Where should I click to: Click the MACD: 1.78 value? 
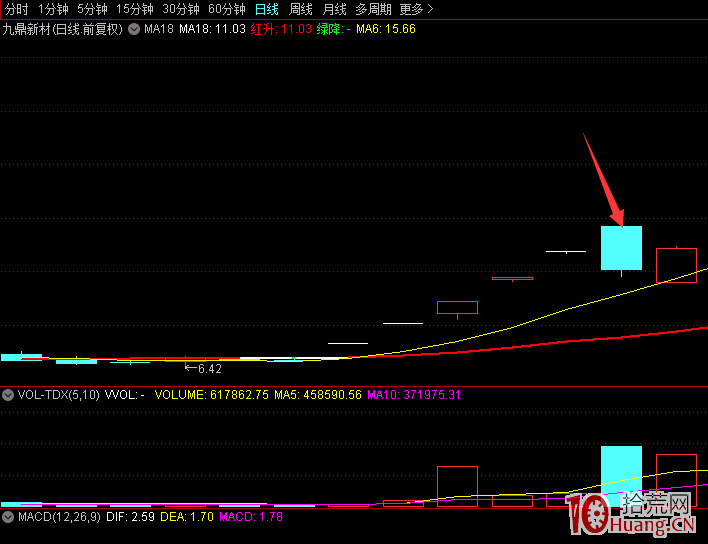251,517
